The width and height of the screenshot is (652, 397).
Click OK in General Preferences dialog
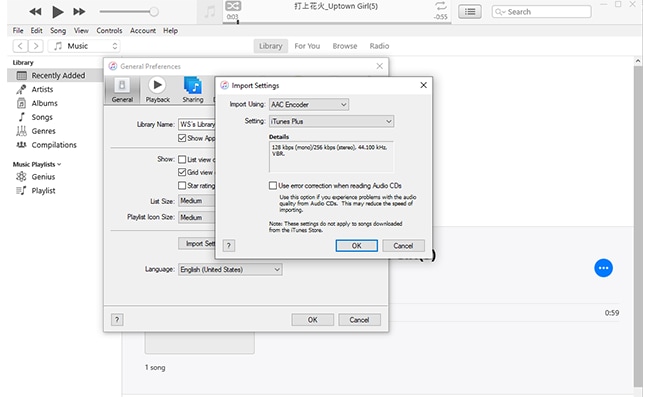point(313,320)
